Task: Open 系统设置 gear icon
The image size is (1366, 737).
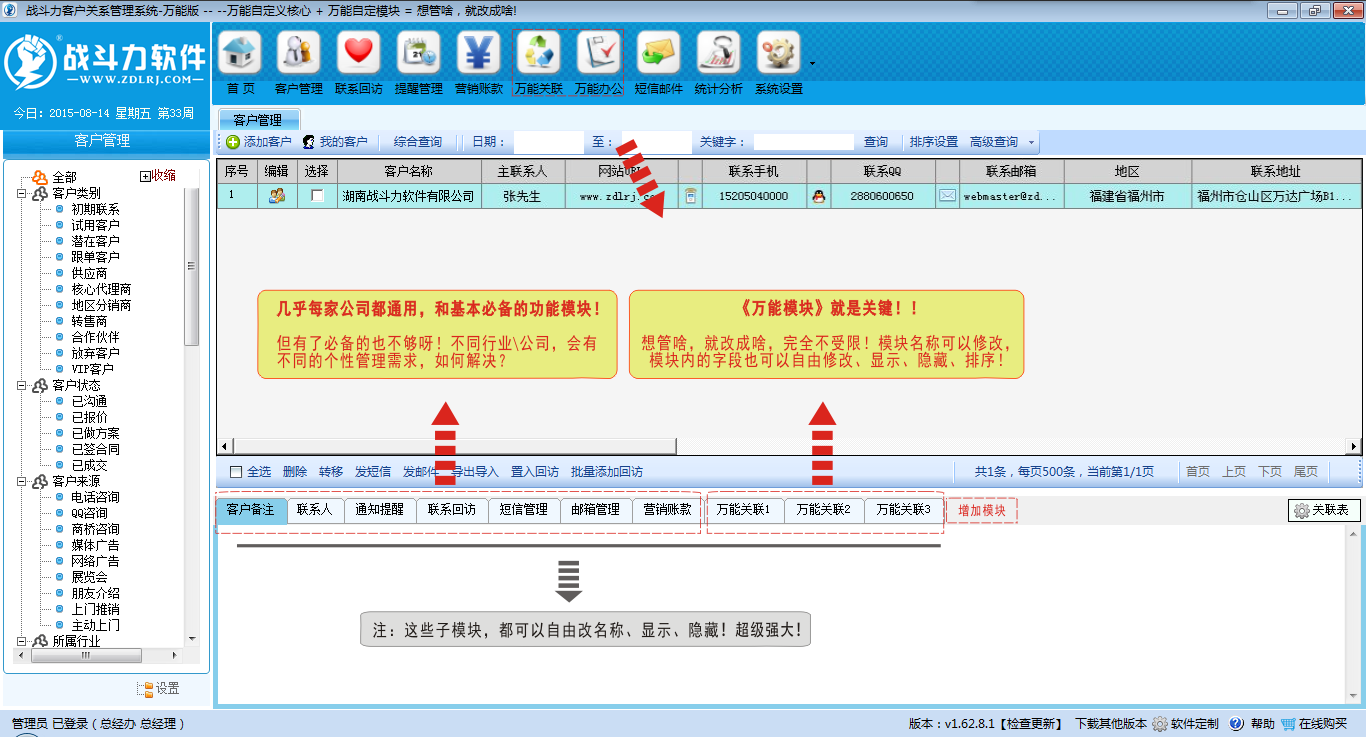Action: click(x=779, y=53)
